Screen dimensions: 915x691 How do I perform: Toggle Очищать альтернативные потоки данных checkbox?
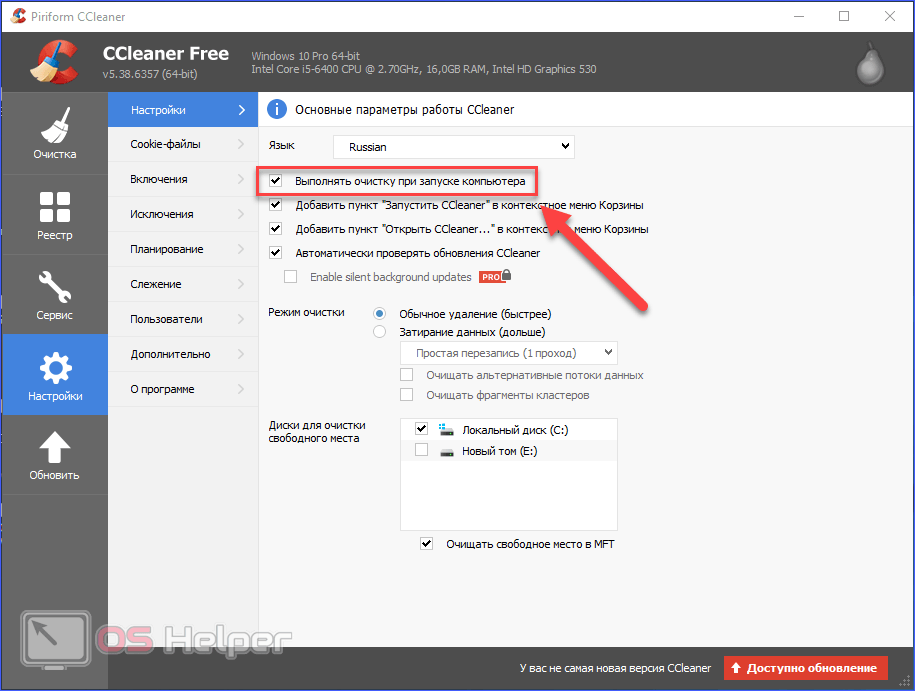point(407,375)
